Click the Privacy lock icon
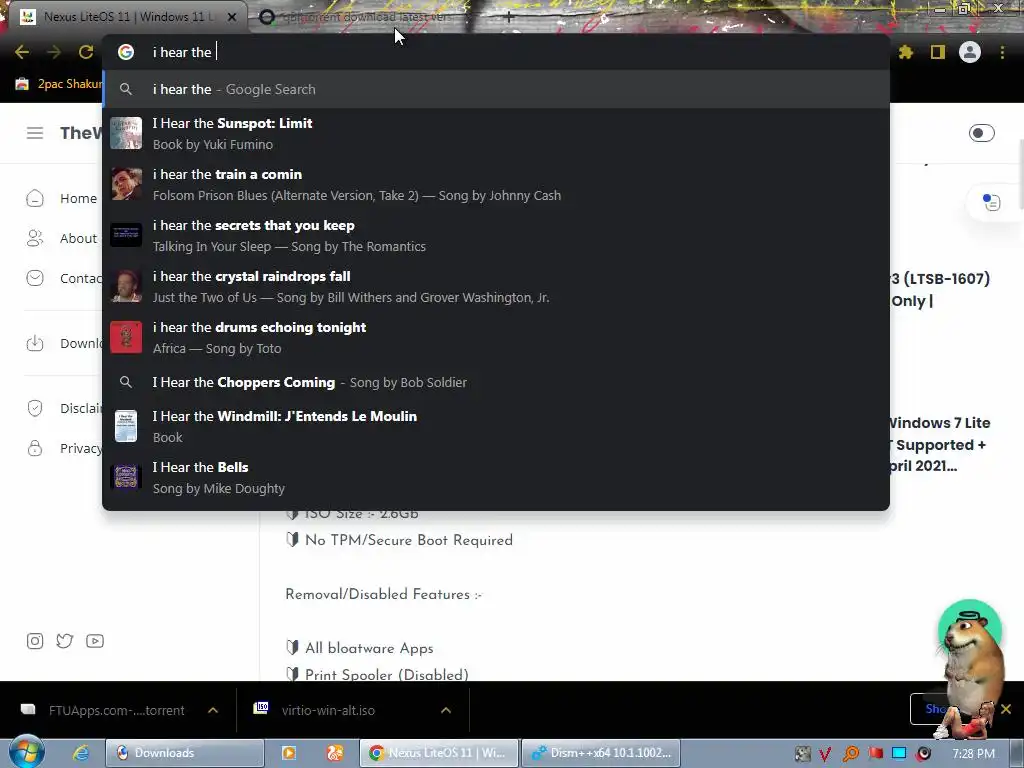This screenshot has height=768, width=1024. 35,448
